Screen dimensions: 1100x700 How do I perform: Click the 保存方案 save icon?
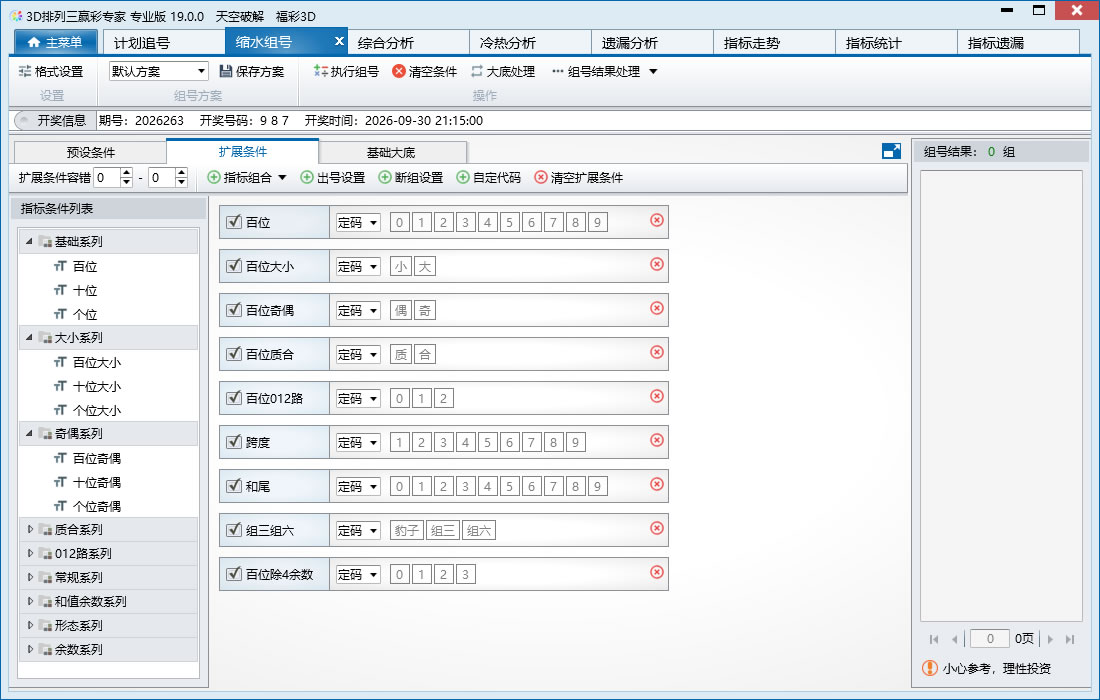point(226,72)
